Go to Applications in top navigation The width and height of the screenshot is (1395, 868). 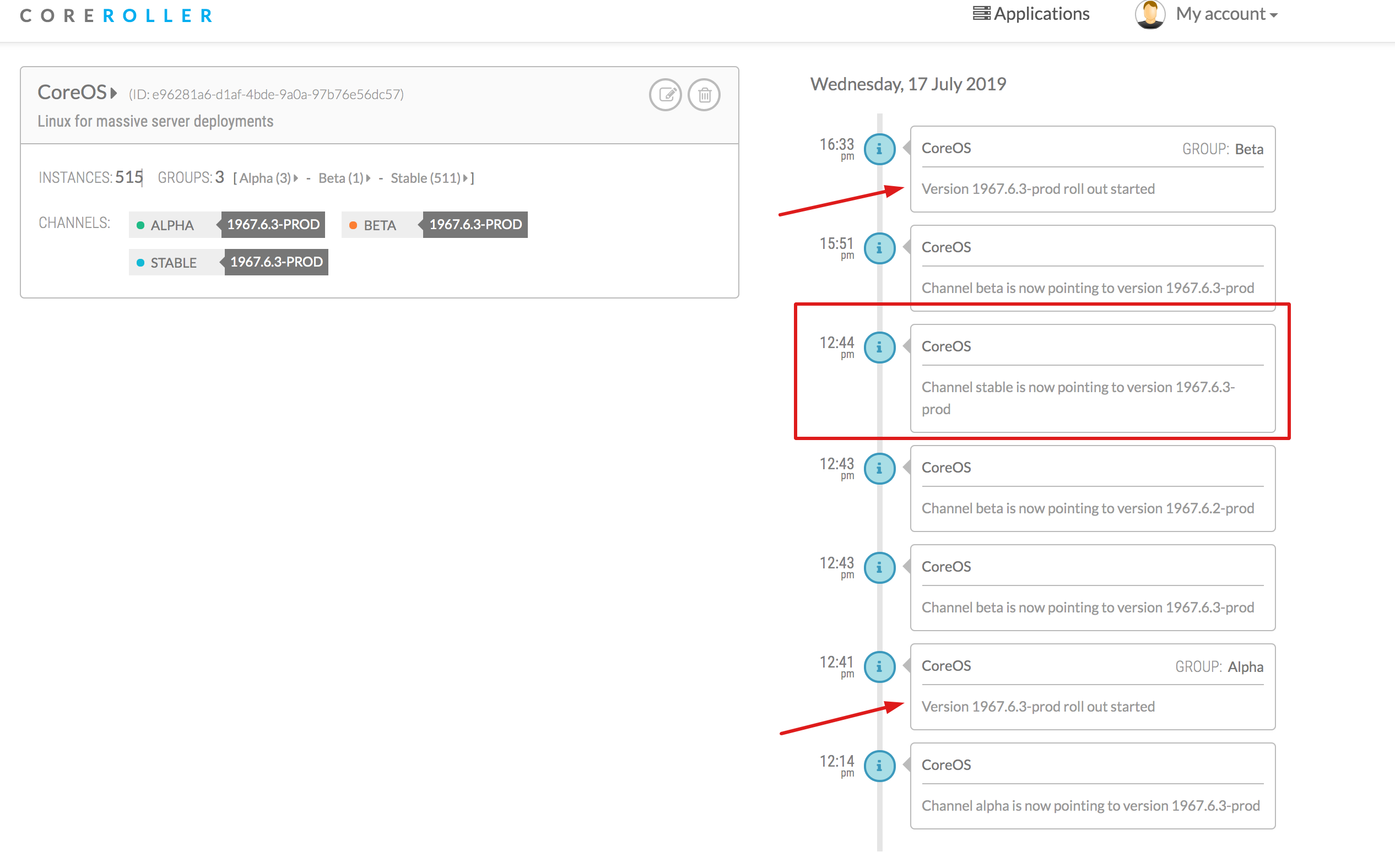[1031, 14]
